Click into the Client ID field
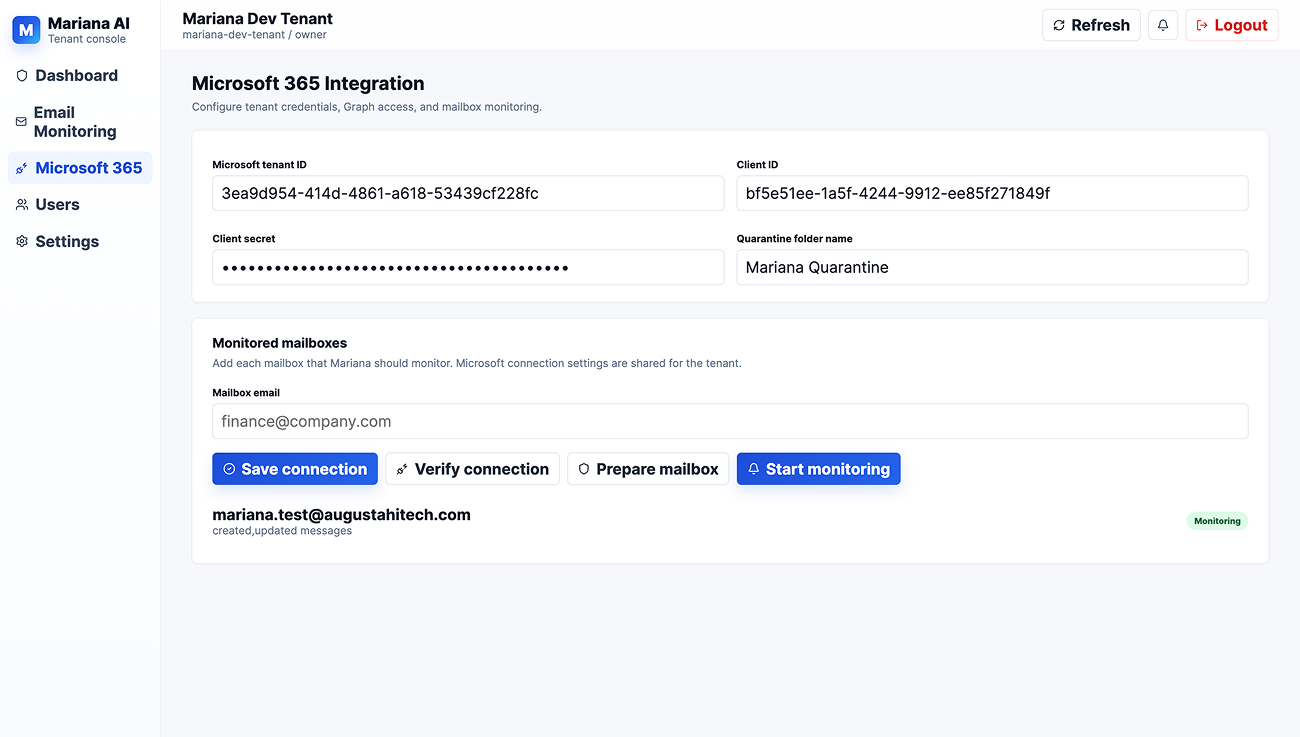 [x=992, y=193]
